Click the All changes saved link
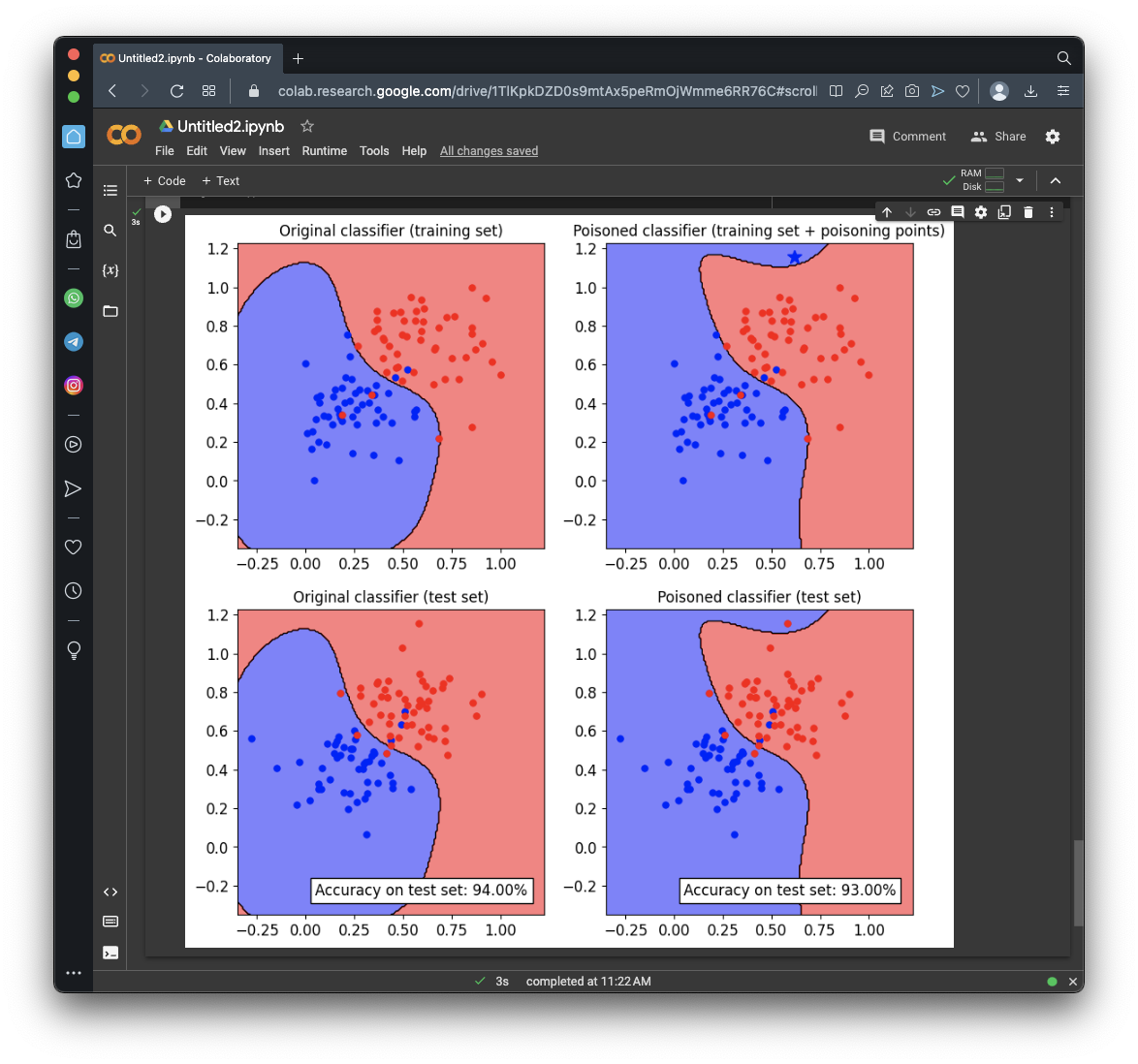The height and width of the screenshot is (1064, 1138). (x=490, y=151)
